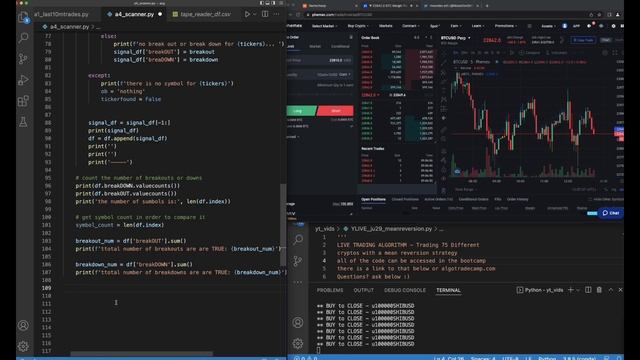
Task: Open Testing flask icon in left VS Code
Action: click(x=23, y=122)
